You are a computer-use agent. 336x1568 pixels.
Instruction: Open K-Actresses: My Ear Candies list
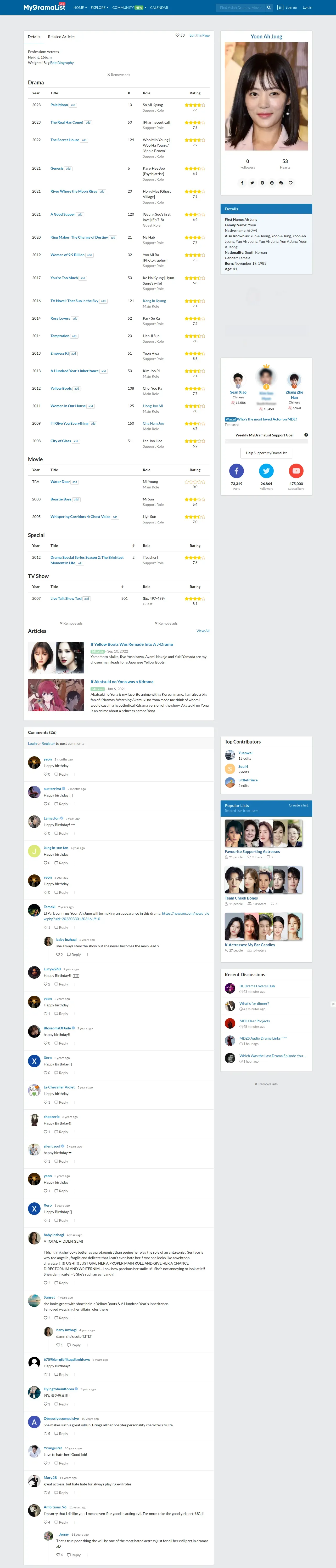point(250,945)
